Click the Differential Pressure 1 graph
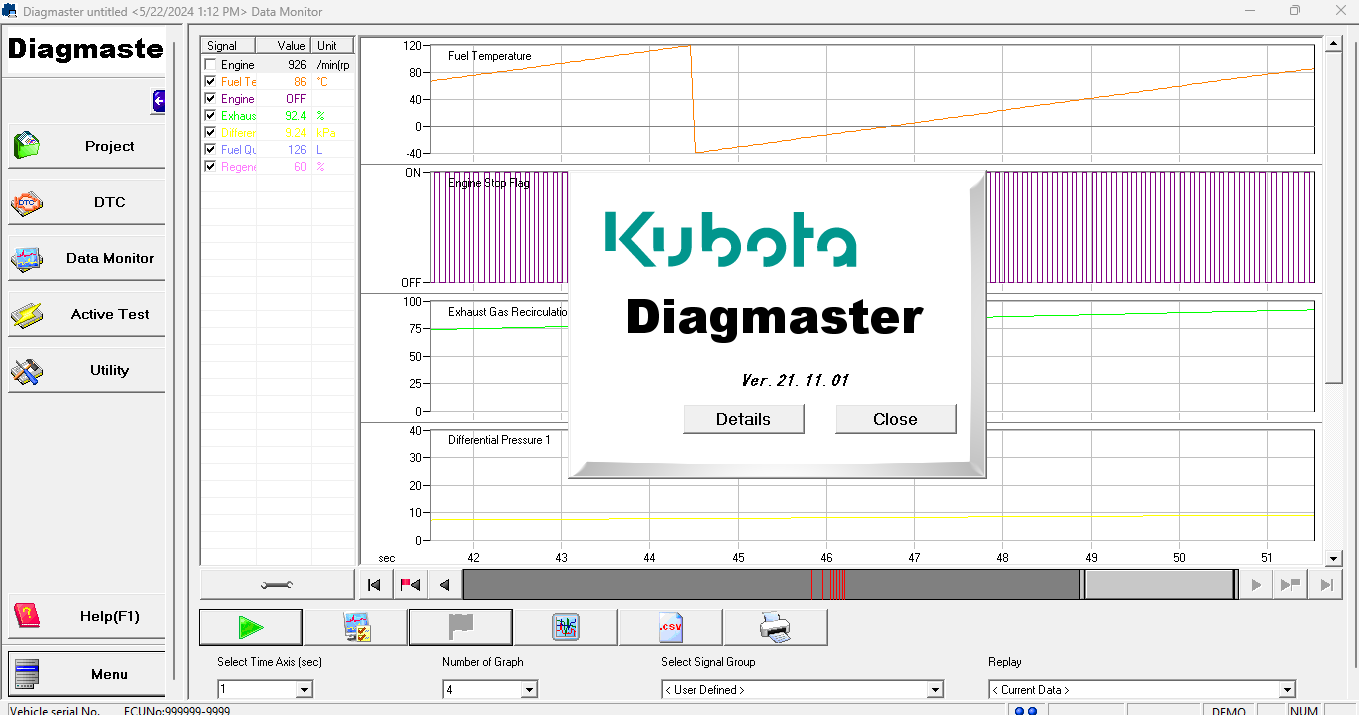Viewport: 1359px width, 715px height. [x=871, y=485]
